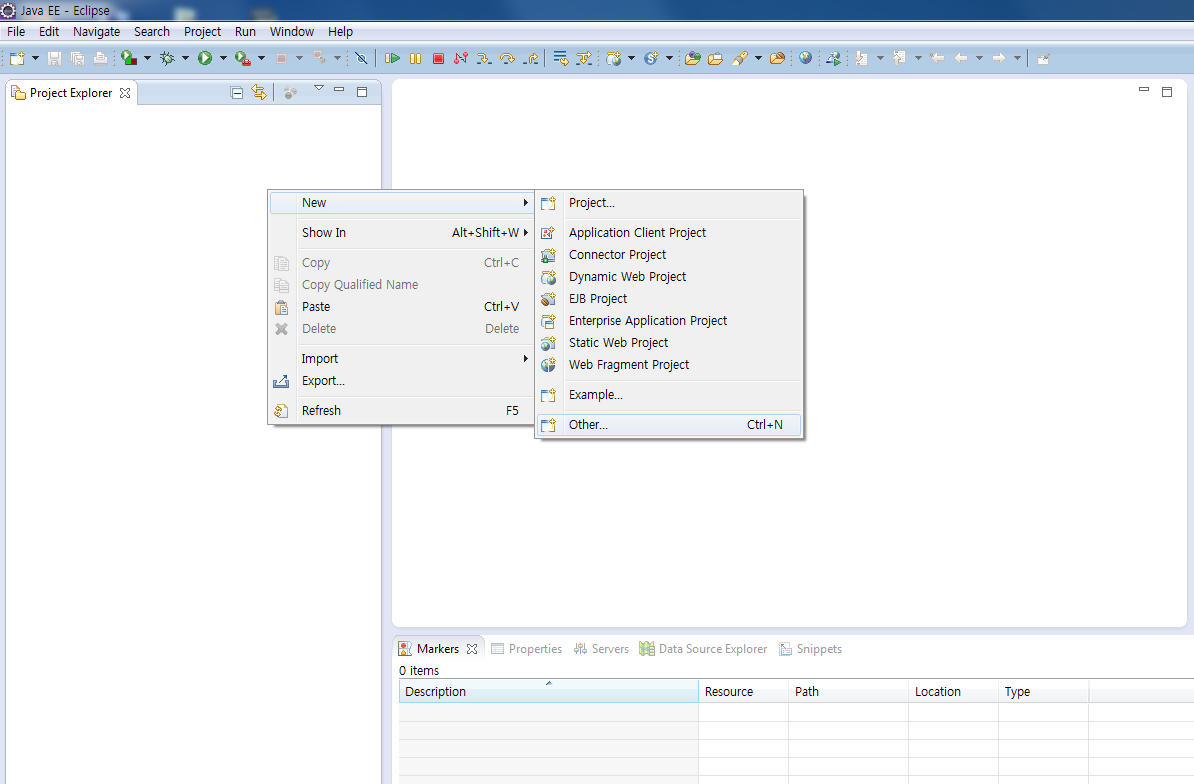Click the red Terminate square icon
1194x784 pixels.
[x=438, y=59]
